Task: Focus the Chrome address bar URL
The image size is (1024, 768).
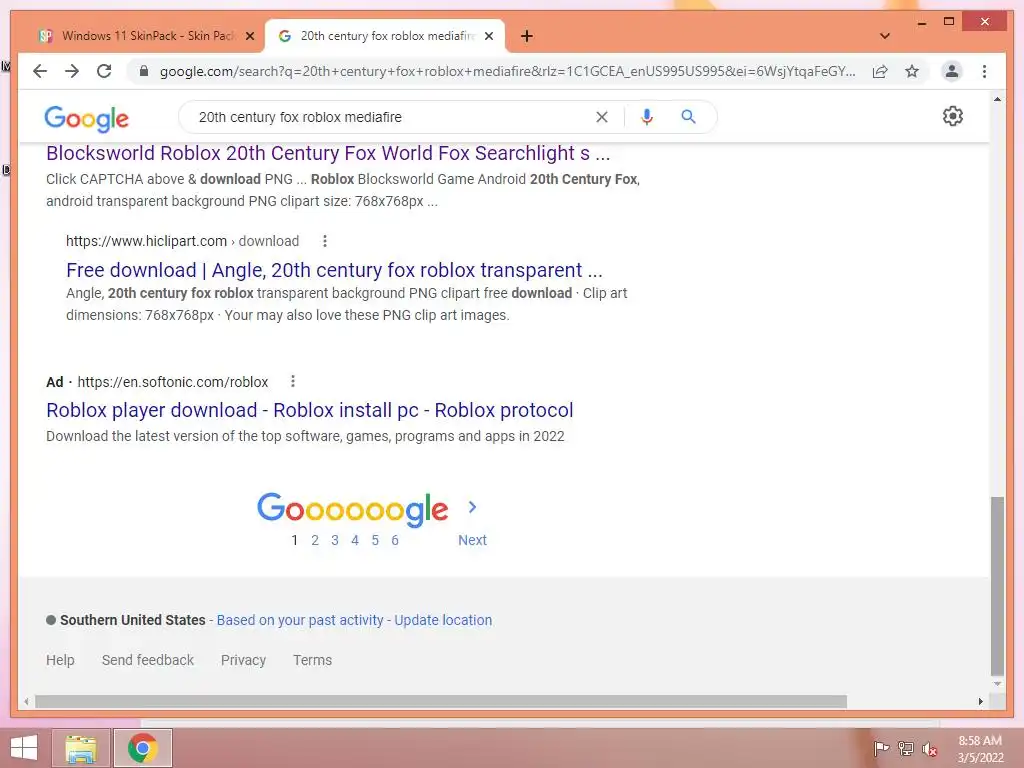Action: pyautogui.click(x=507, y=71)
